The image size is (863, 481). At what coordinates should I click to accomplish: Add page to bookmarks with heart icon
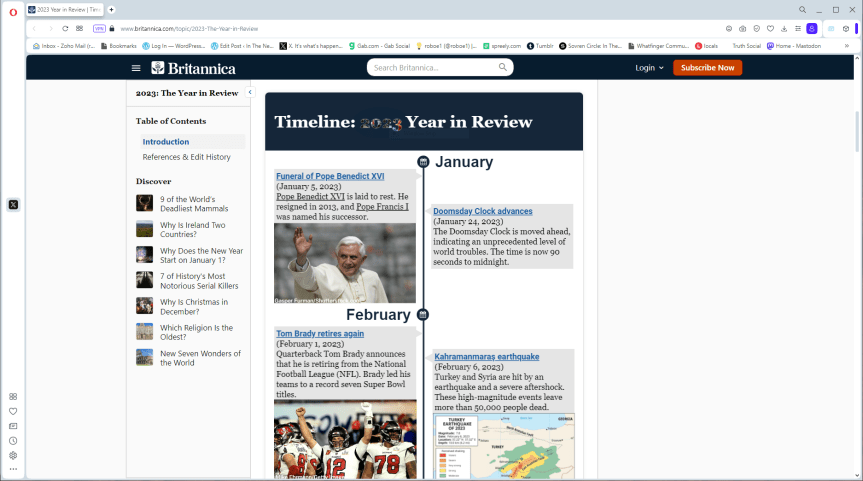coord(770,29)
